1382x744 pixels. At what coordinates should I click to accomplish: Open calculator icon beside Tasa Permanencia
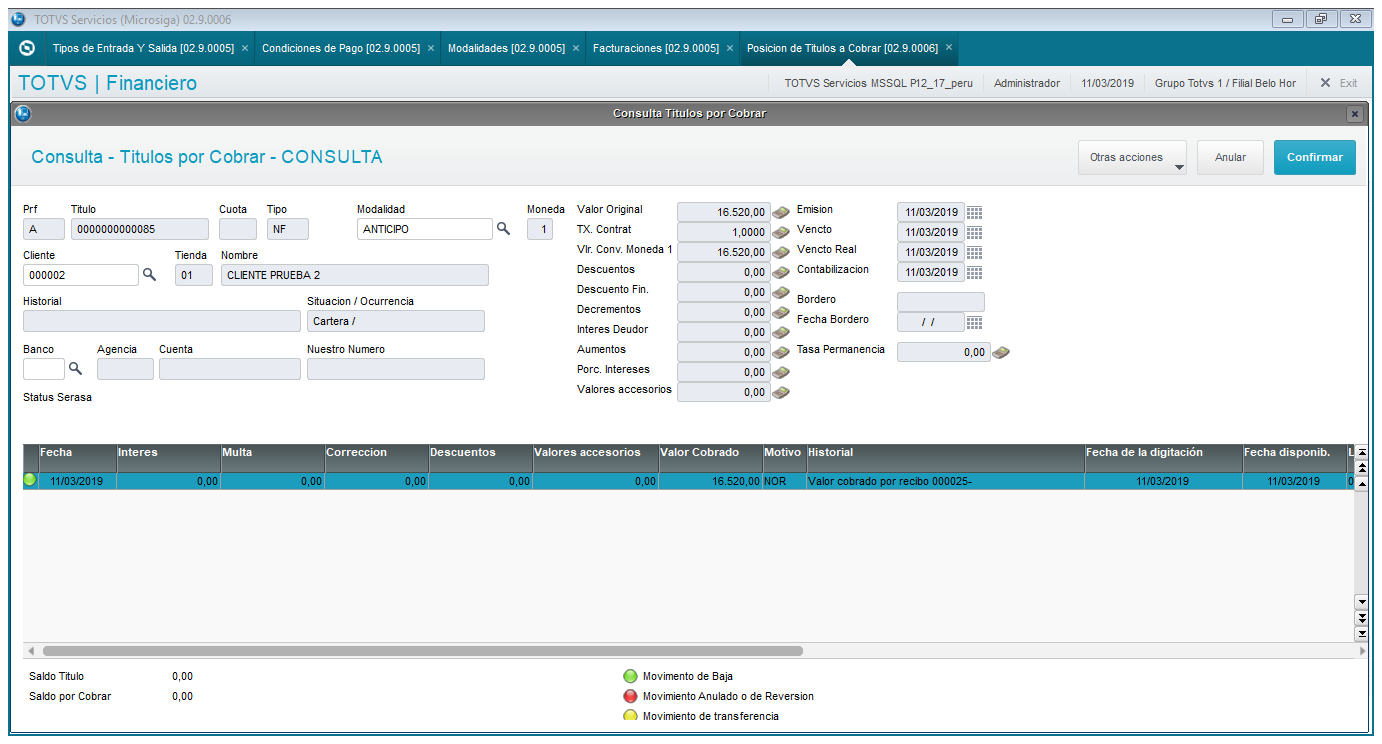click(x=1001, y=352)
